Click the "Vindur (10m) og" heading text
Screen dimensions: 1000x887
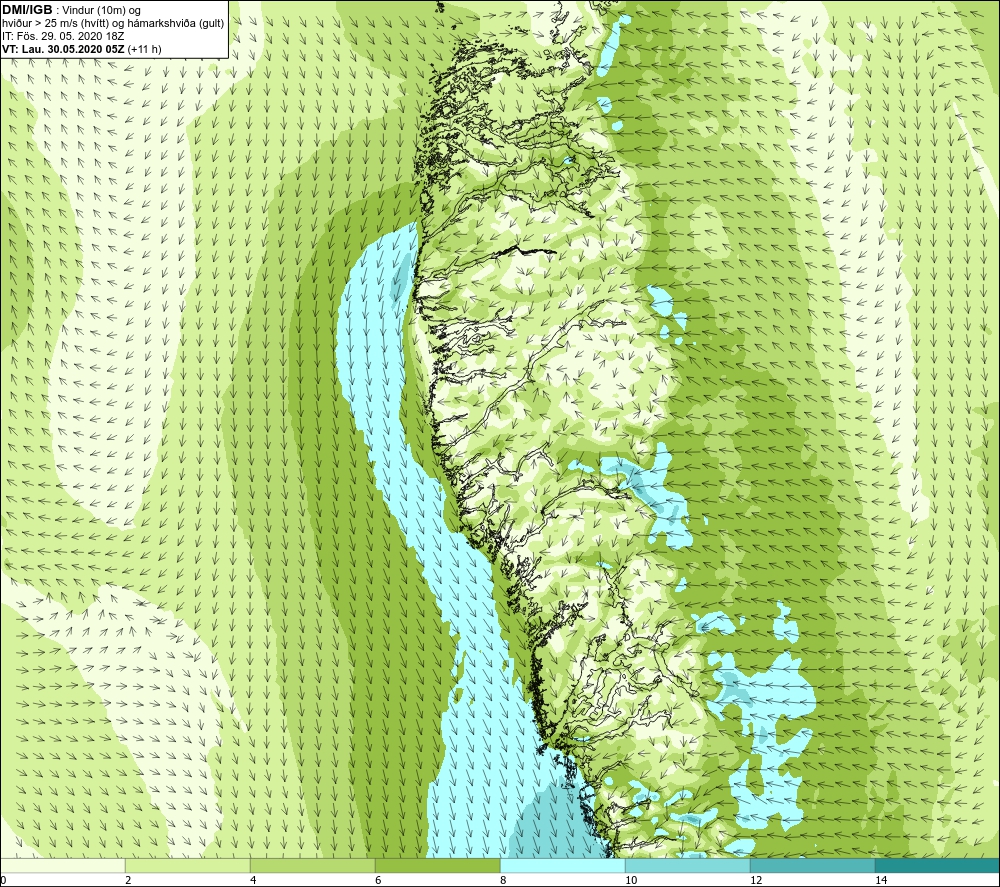click(x=101, y=11)
